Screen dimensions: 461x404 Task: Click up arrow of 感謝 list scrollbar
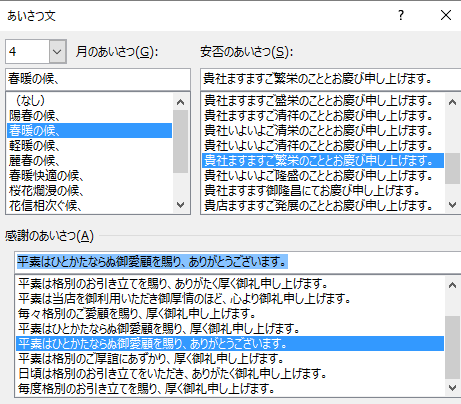coord(452,285)
